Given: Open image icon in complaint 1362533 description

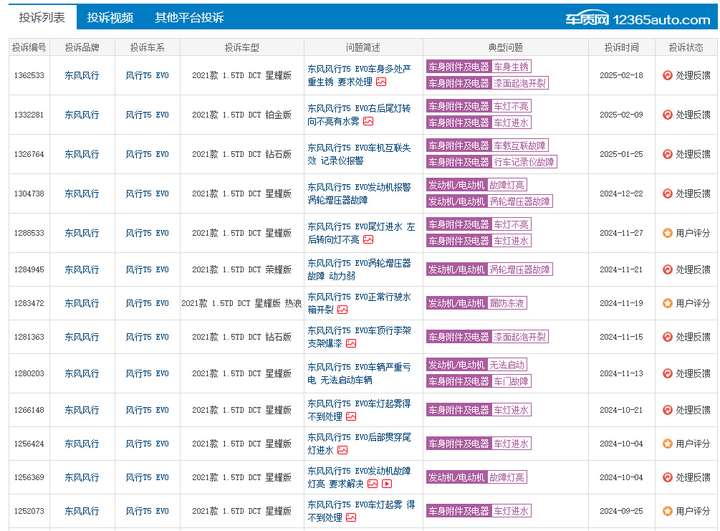Looking at the screenshot, I should click(381, 82).
